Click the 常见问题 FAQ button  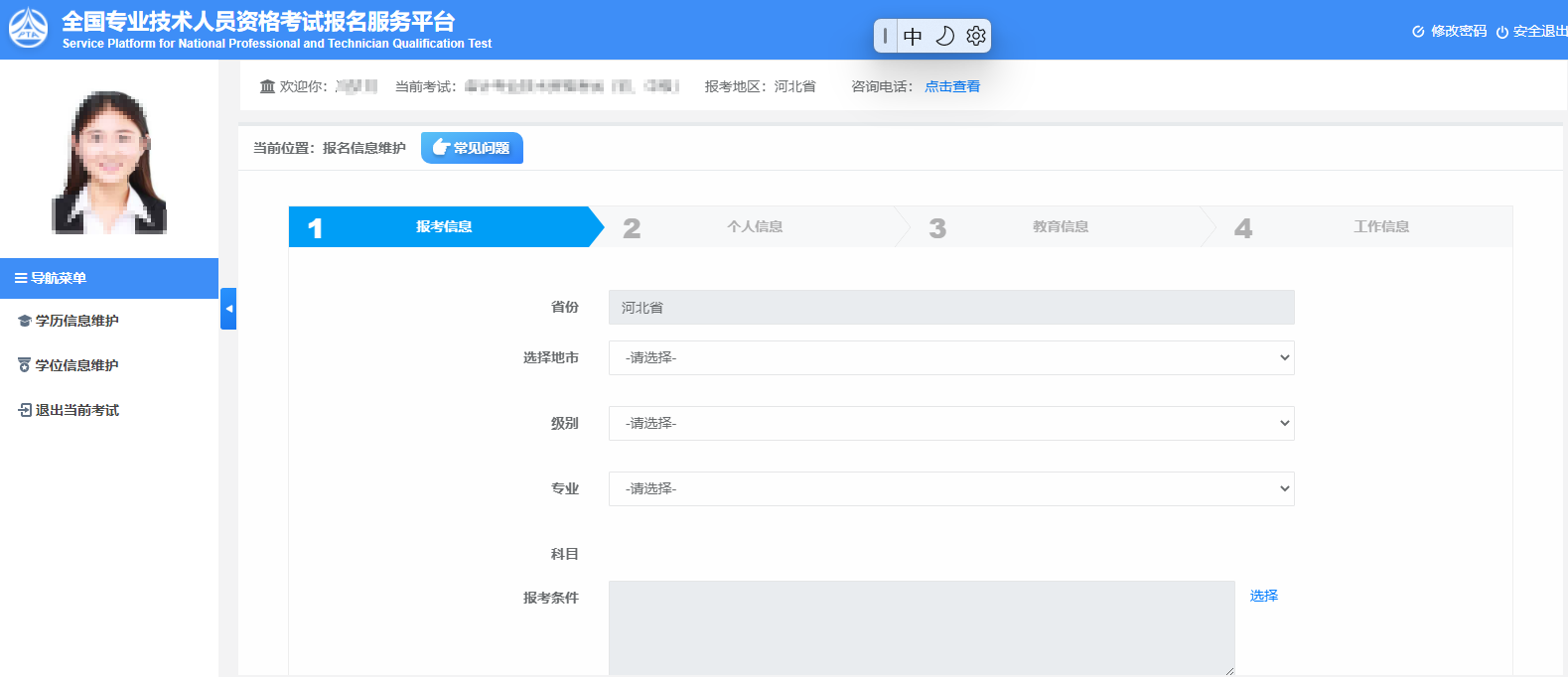pos(472,148)
